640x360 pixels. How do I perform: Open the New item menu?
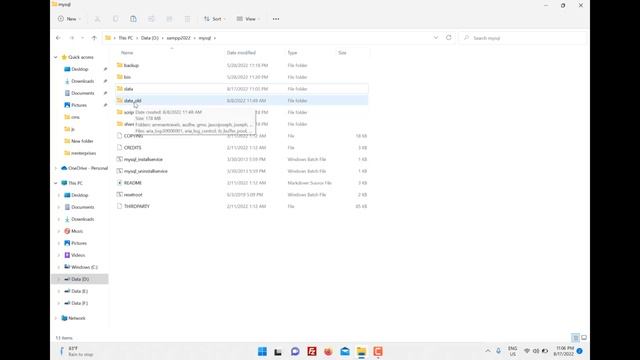tap(69, 19)
